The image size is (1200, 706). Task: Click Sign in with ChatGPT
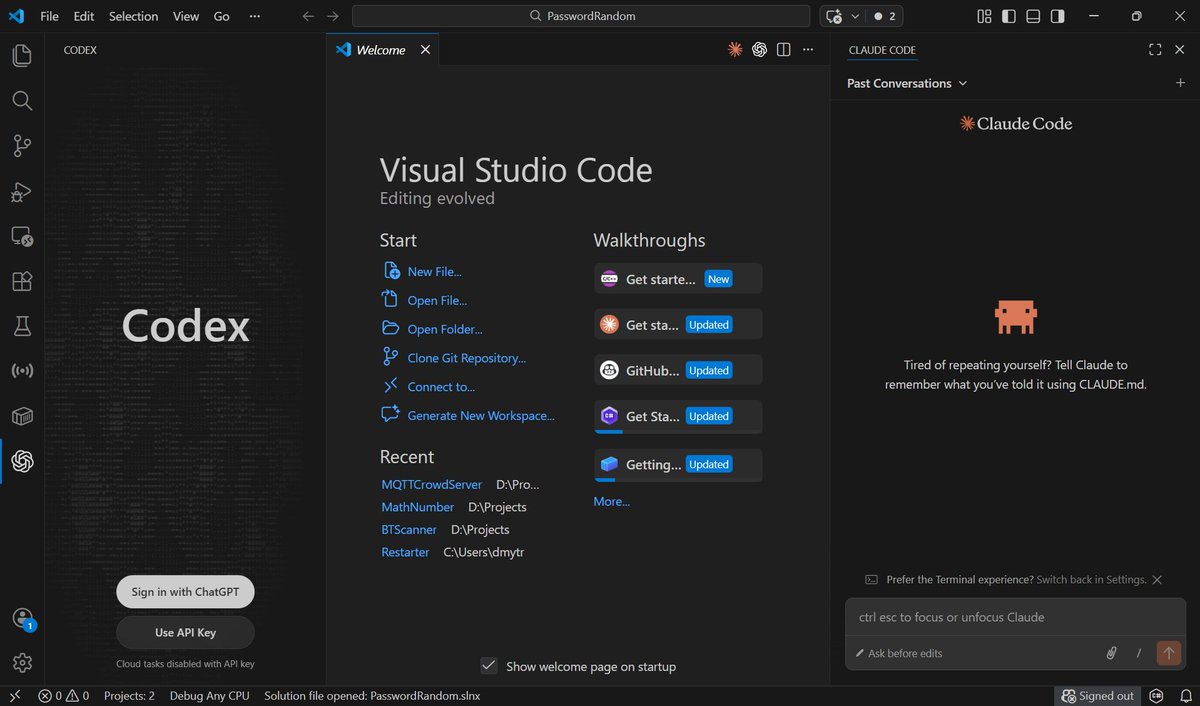pyautogui.click(x=185, y=591)
